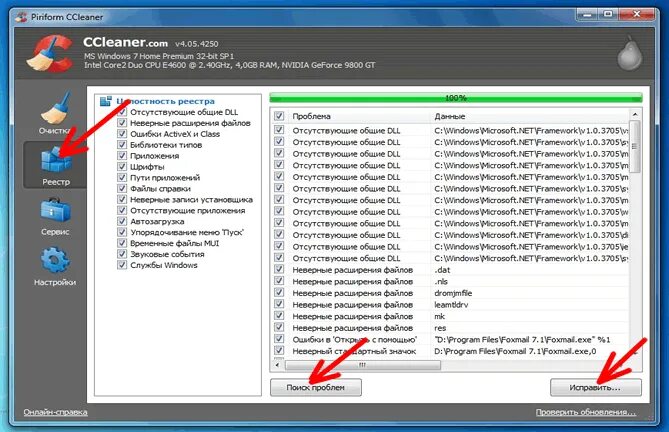Click the CCleaner.com title text
Image resolution: width=669 pixels, height=432 pixels.
pos(125,42)
